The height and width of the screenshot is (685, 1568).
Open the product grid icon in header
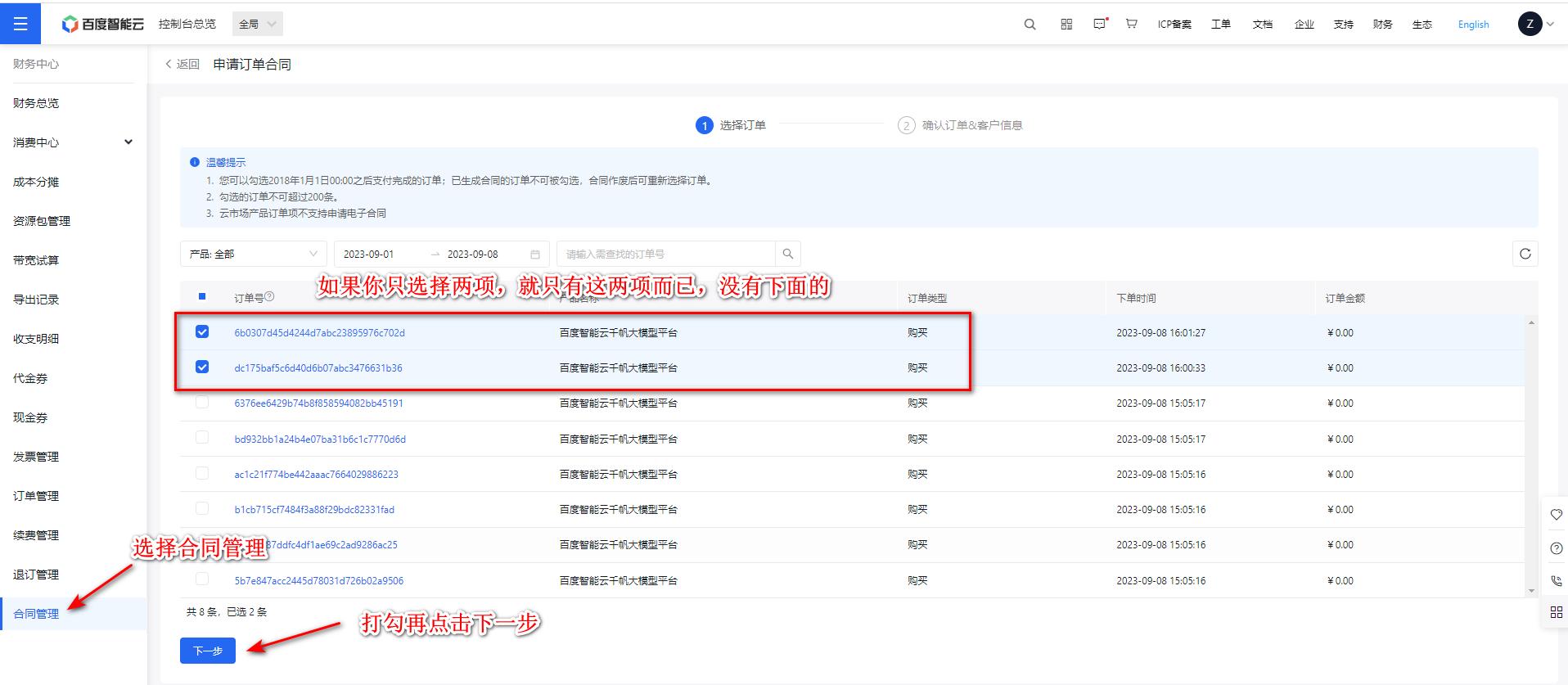point(1066,25)
